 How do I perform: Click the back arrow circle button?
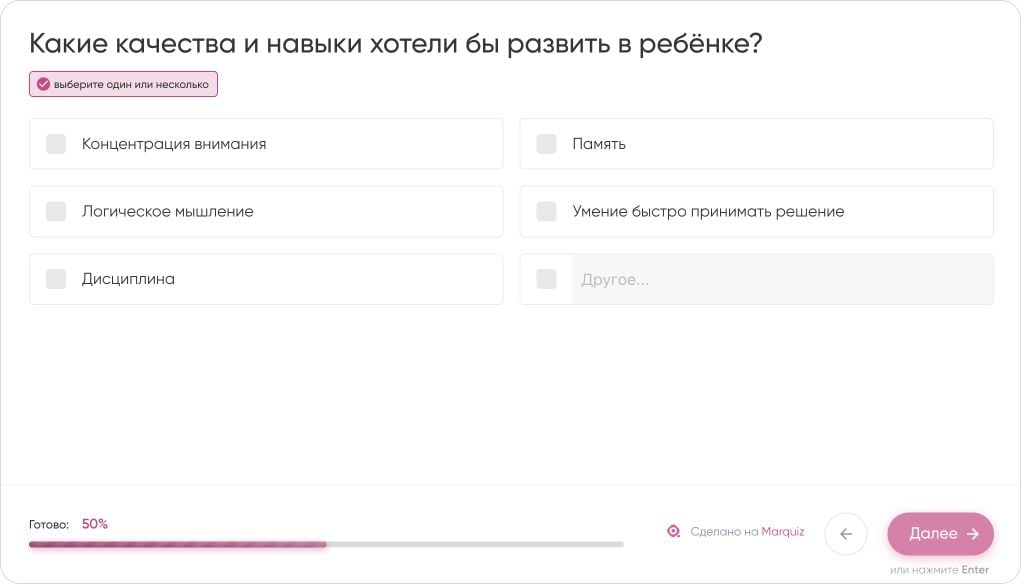[x=845, y=533]
